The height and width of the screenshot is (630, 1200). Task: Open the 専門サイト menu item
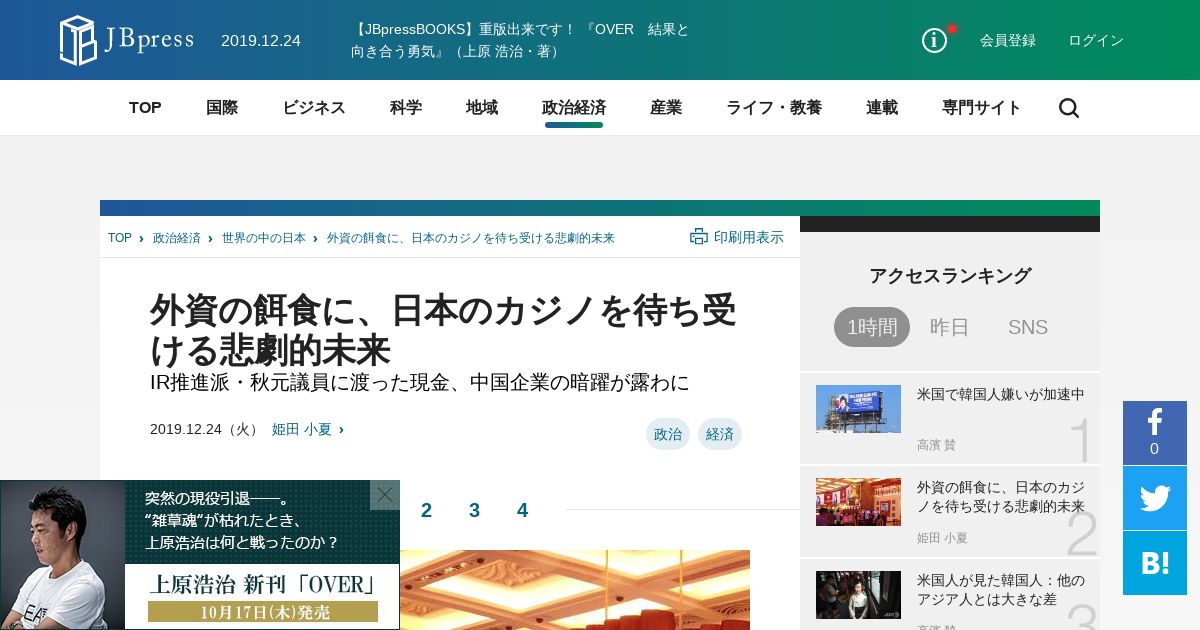[982, 108]
